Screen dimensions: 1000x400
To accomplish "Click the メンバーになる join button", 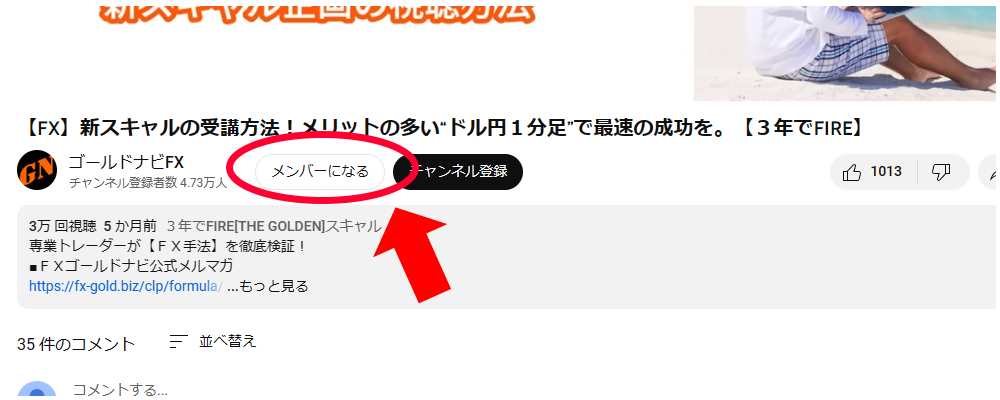I will click(320, 172).
